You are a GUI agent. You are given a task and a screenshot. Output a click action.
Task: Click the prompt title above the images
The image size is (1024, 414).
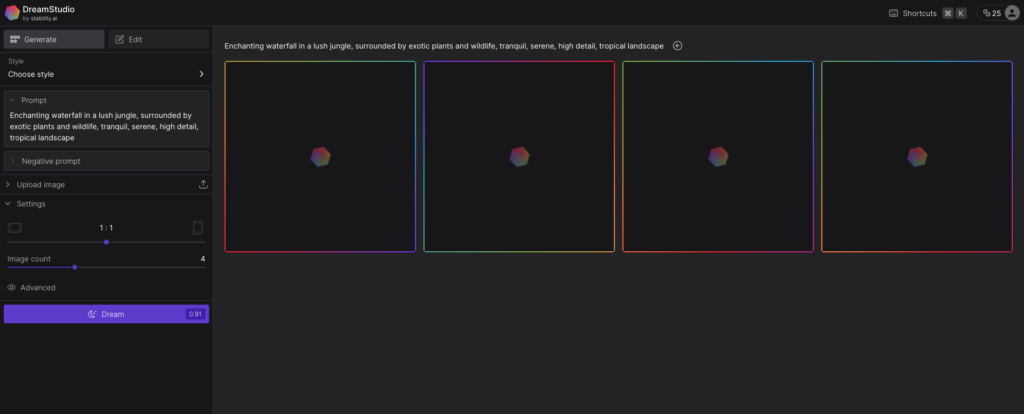click(444, 46)
